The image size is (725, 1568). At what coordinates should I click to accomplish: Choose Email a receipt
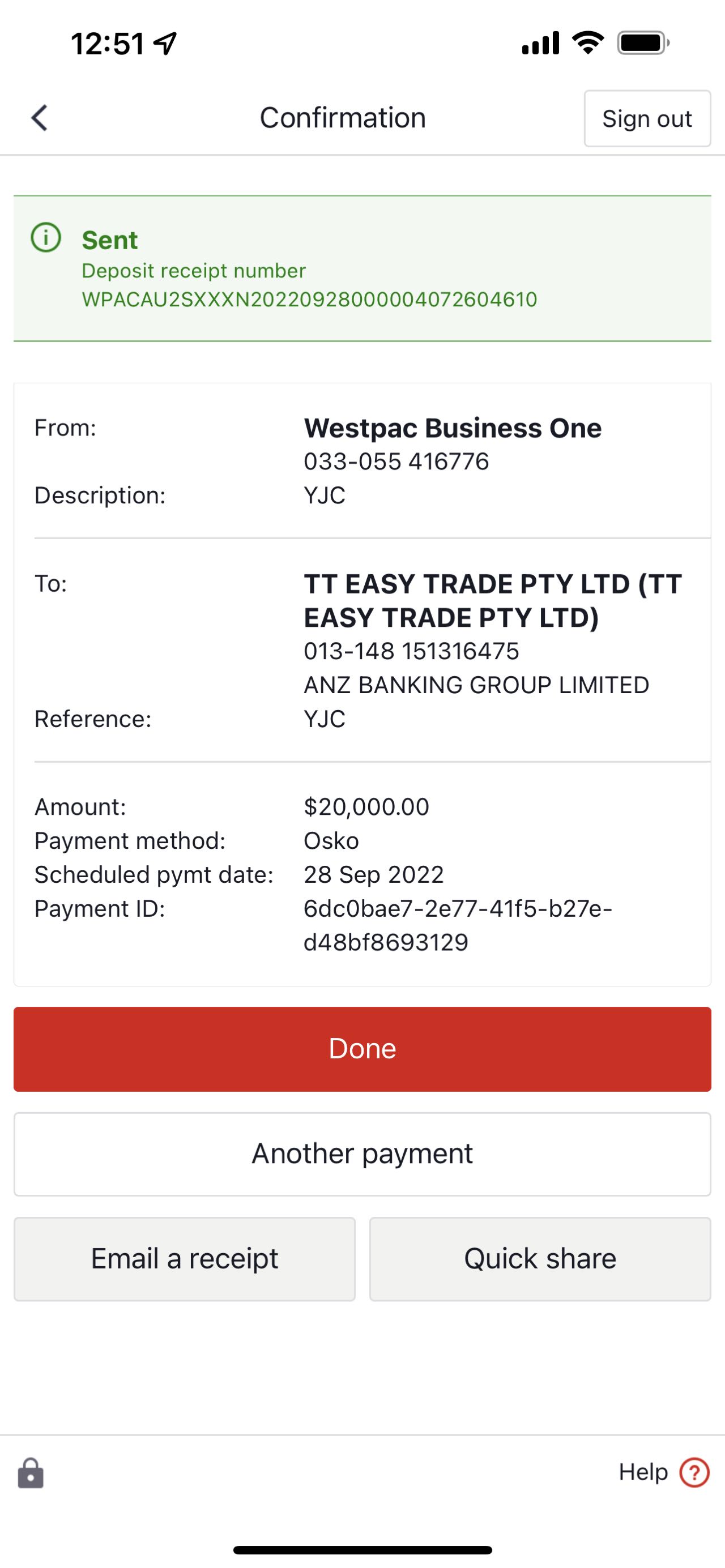185,1259
